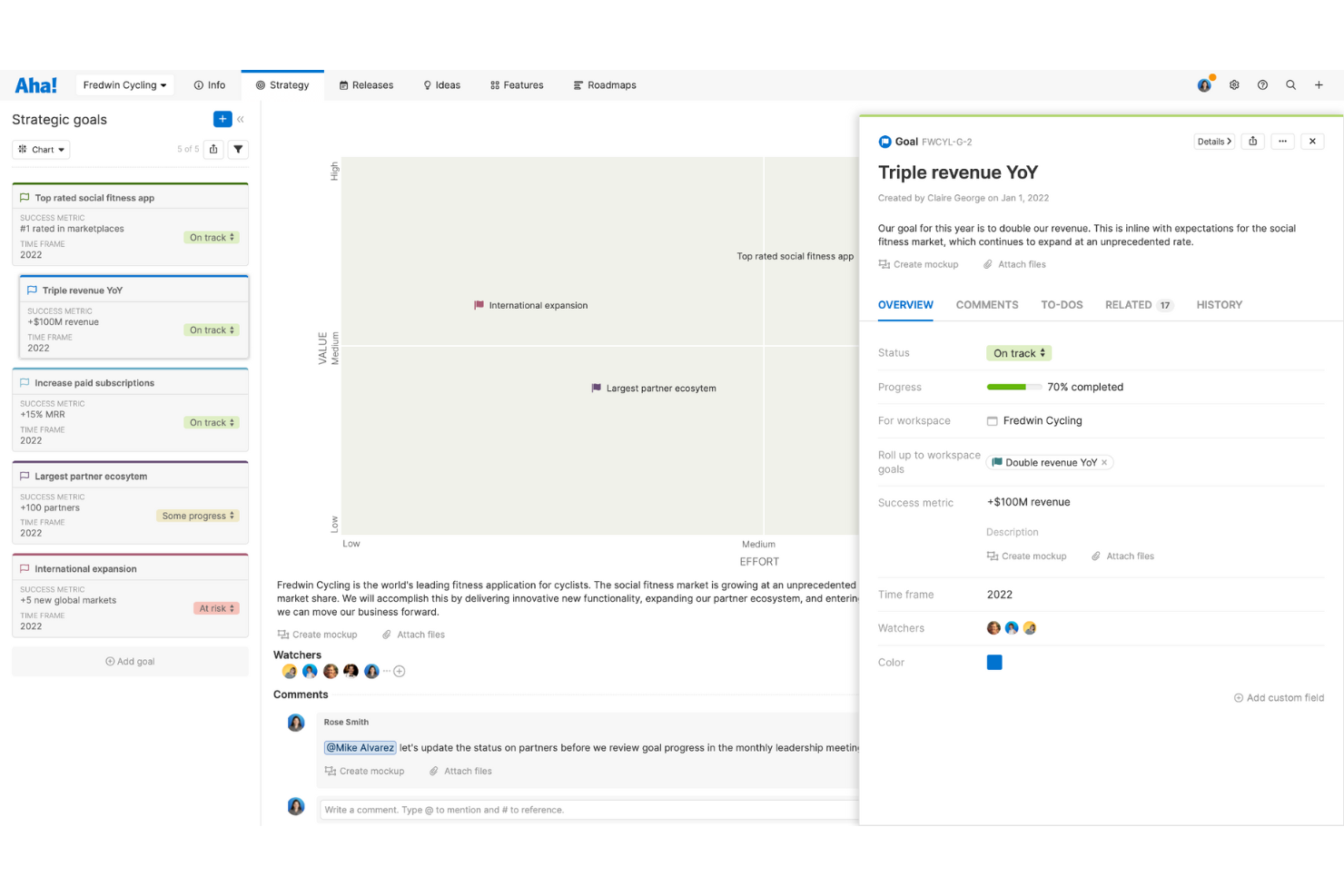Click the Write a comment input field
The image size is (1344, 896).
point(588,810)
